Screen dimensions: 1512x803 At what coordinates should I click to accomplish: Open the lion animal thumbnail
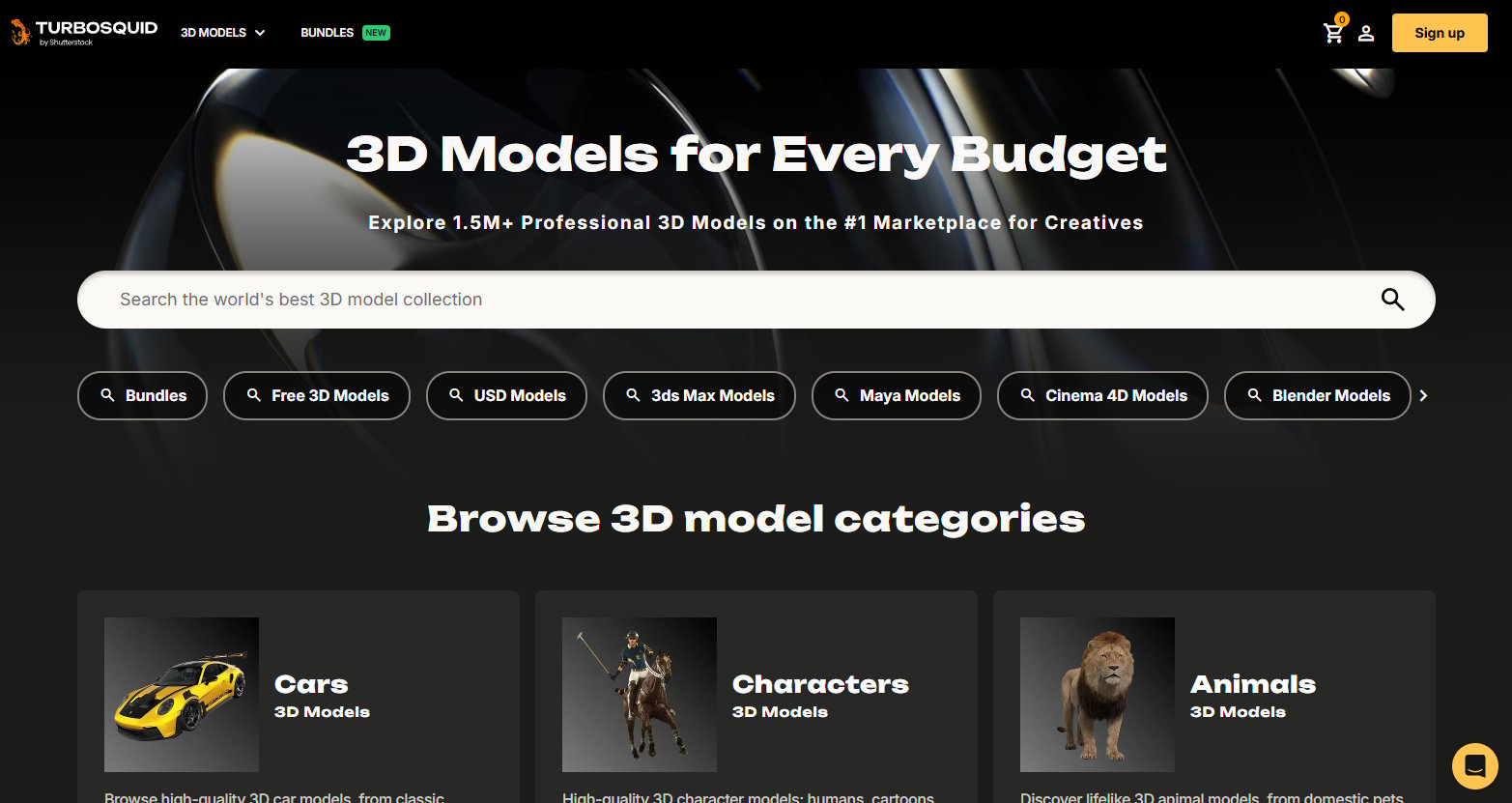[1098, 695]
